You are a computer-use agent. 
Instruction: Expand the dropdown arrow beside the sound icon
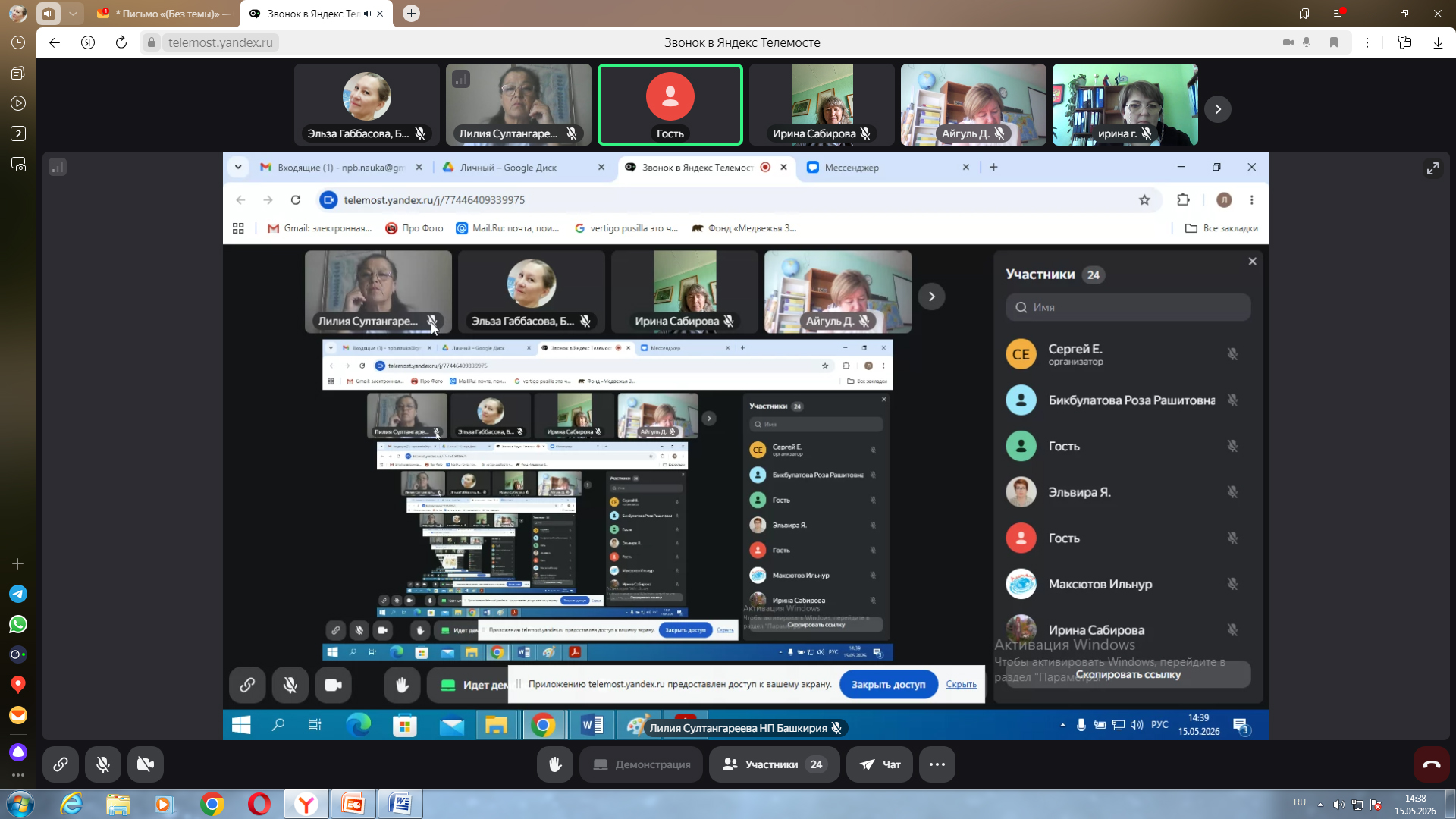(x=73, y=14)
